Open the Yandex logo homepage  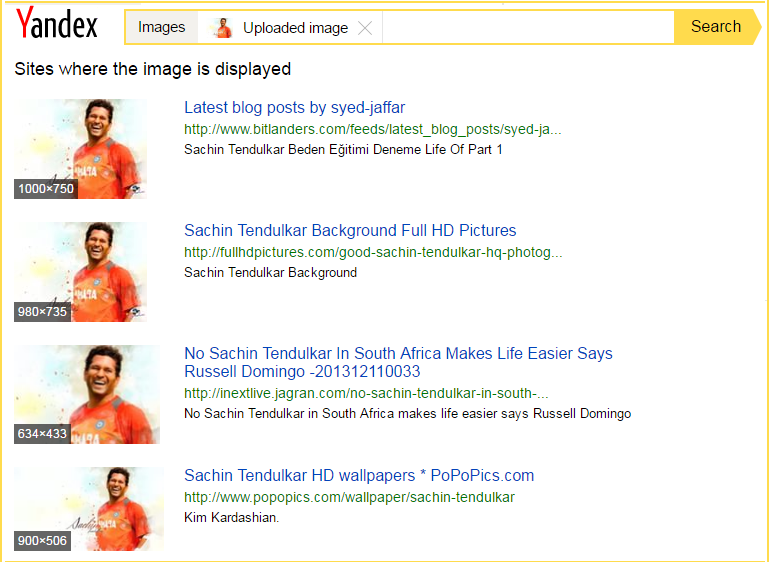[57, 23]
